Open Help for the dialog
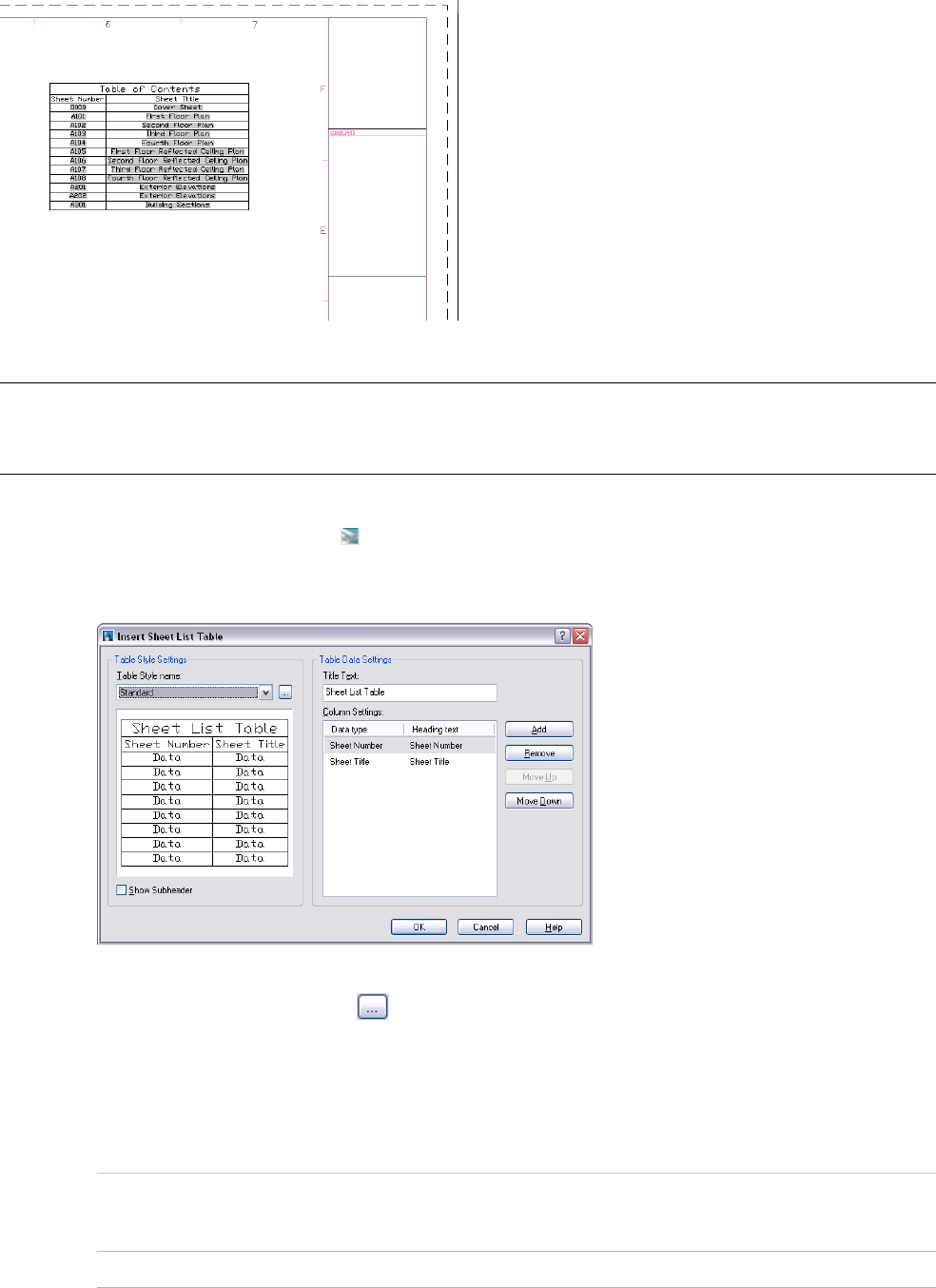 (554, 927)
